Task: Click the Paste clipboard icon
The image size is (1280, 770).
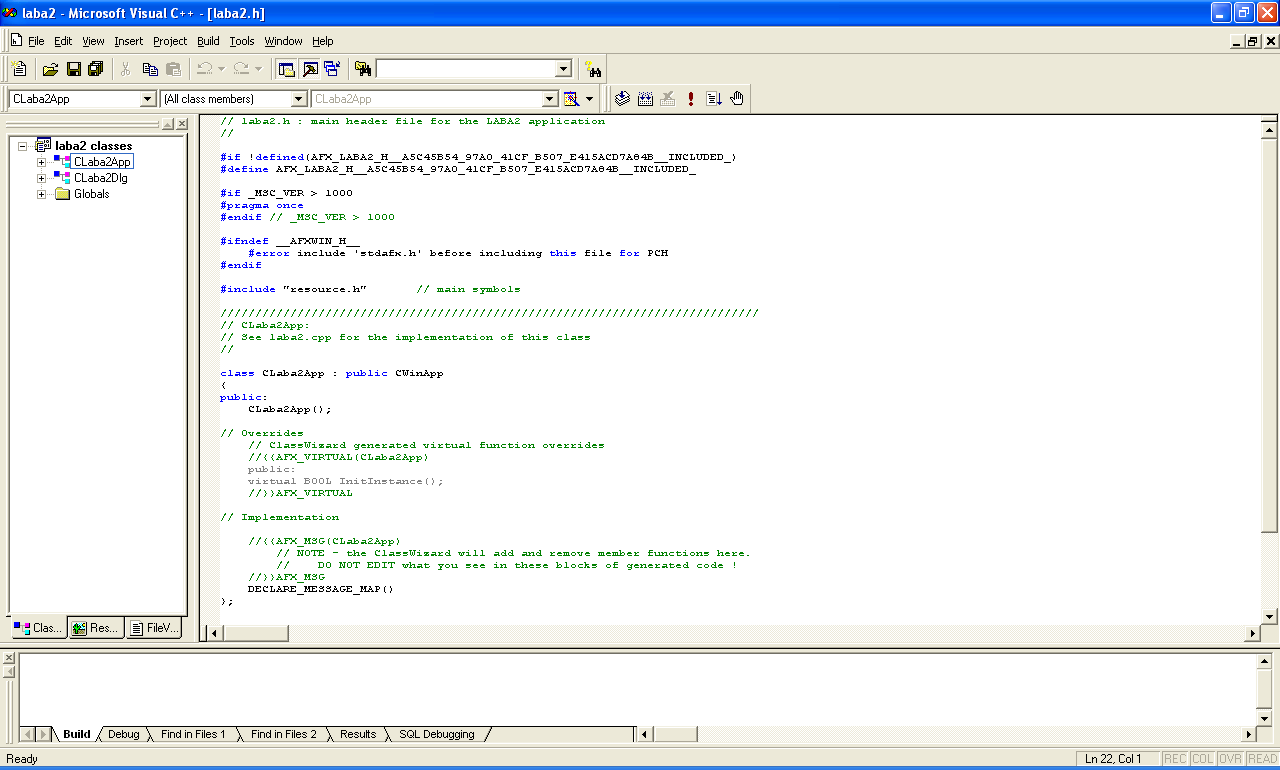Action: [173, 69]
